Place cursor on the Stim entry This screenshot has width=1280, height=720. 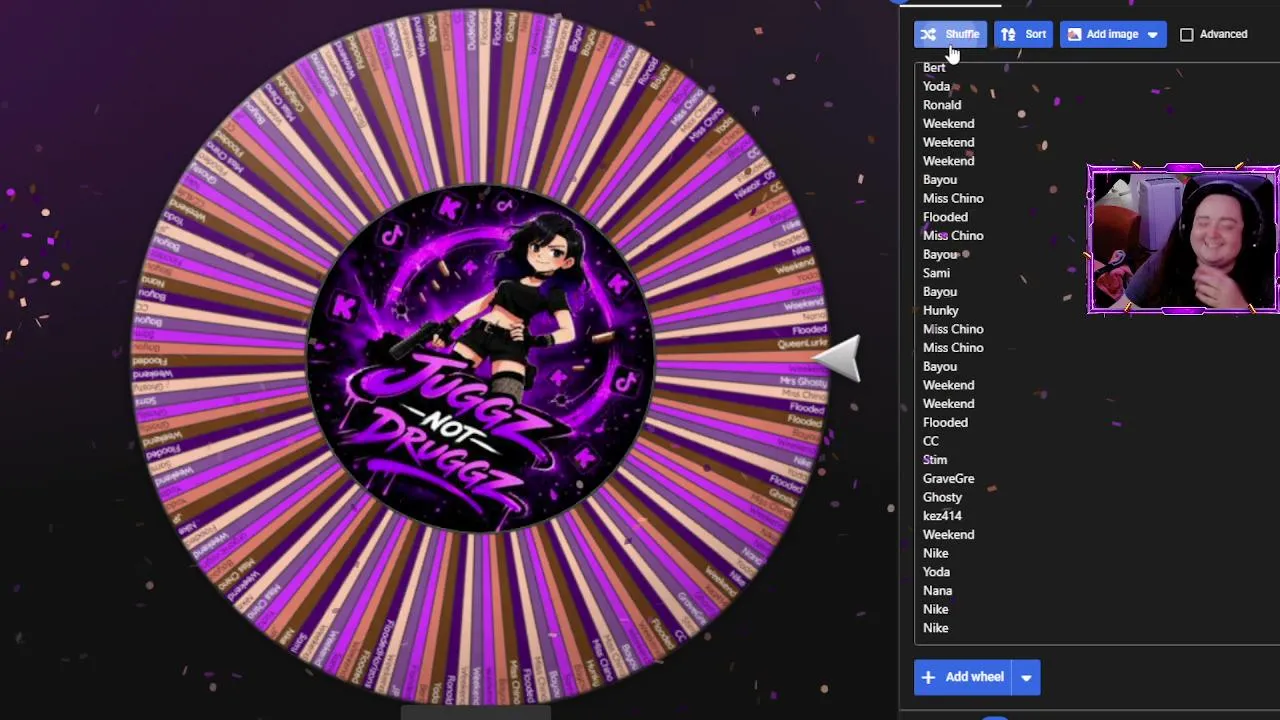tap(935, 460)
